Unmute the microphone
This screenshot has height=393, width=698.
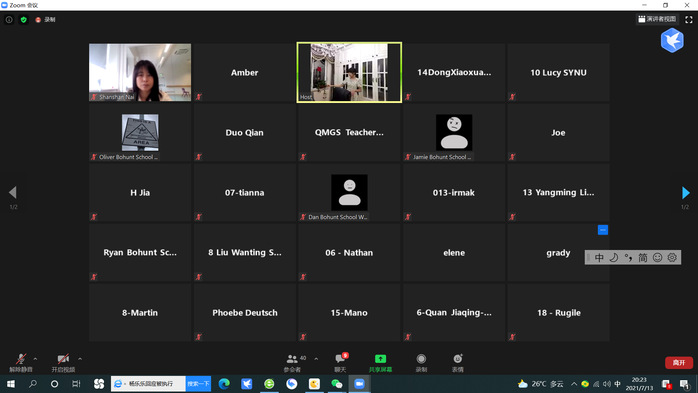(x=20, y=359)
